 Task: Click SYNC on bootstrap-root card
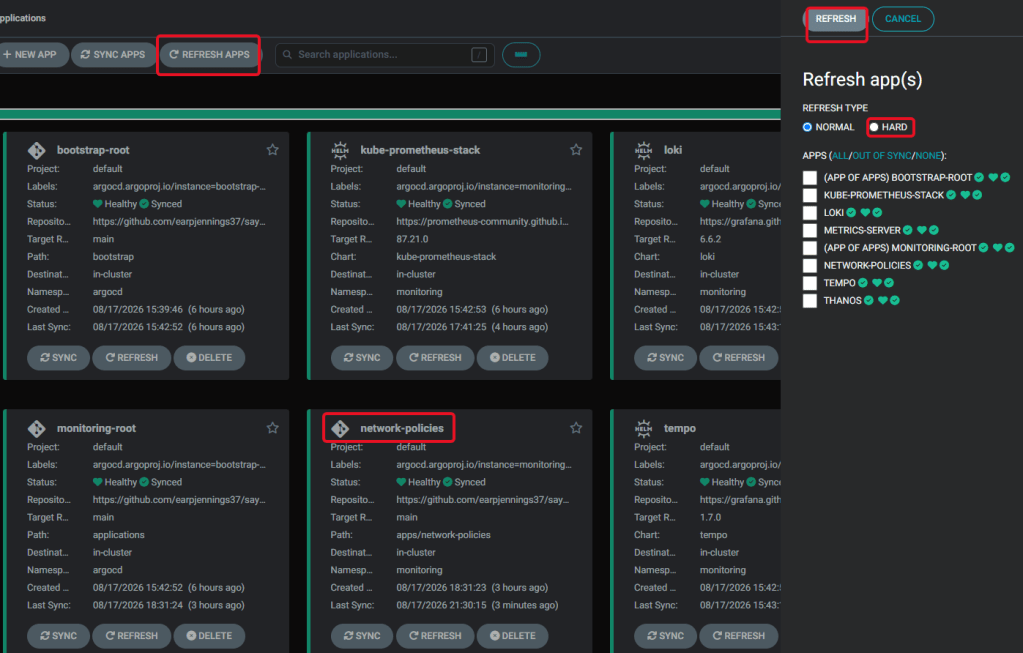coord(58,357)
